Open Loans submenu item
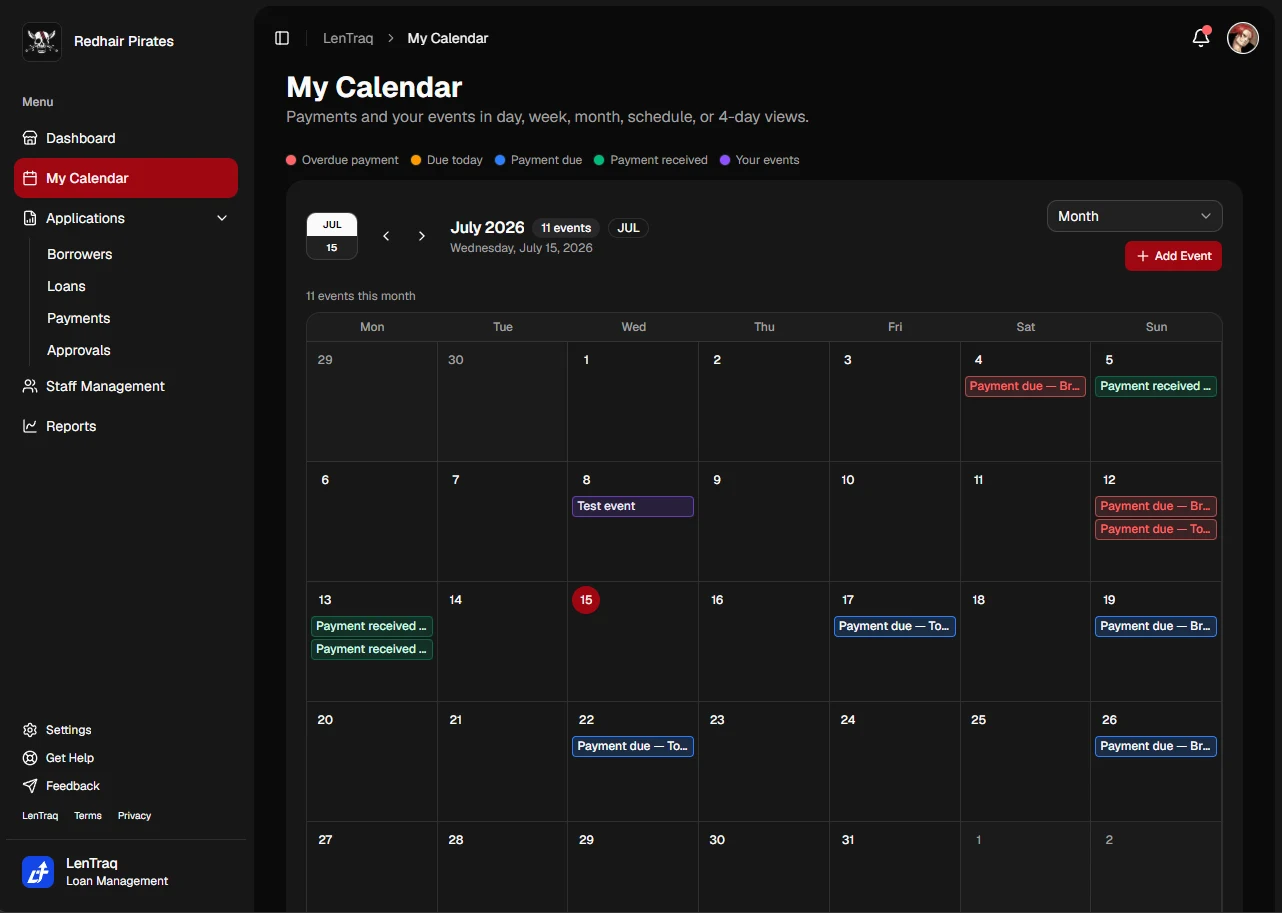 [x=67, y=286]
